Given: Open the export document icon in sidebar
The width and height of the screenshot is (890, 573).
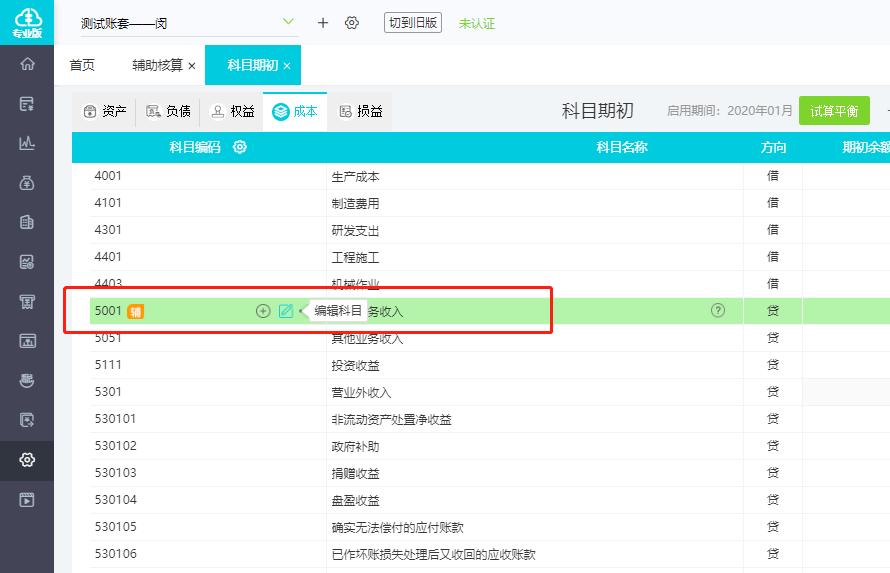Looking at the screenshot, I should 27,420.
